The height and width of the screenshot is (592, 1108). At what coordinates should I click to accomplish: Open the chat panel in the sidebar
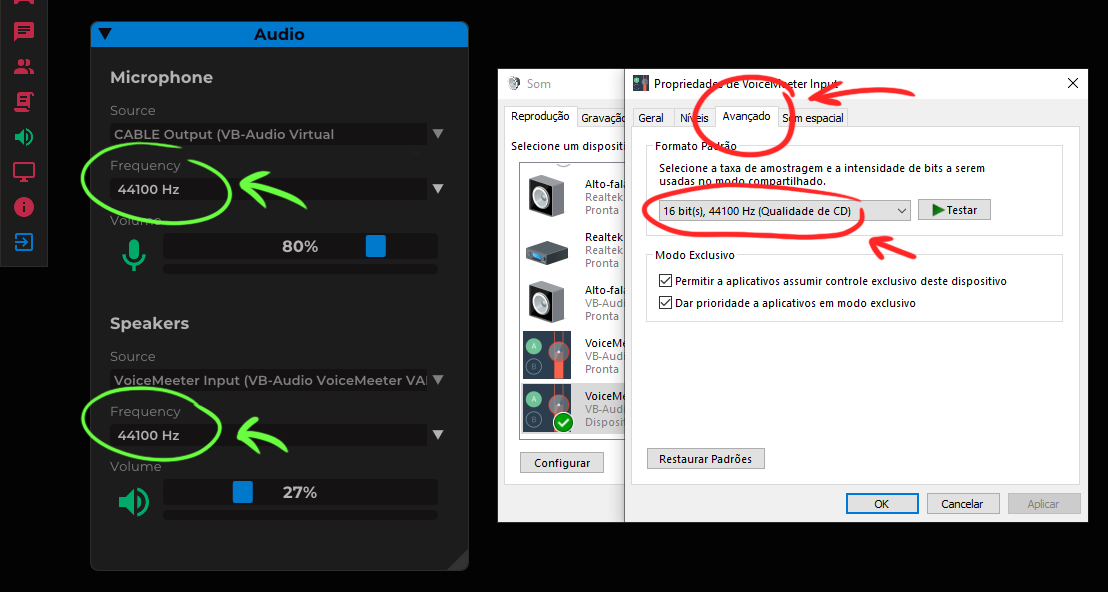(x=25, y=31)
